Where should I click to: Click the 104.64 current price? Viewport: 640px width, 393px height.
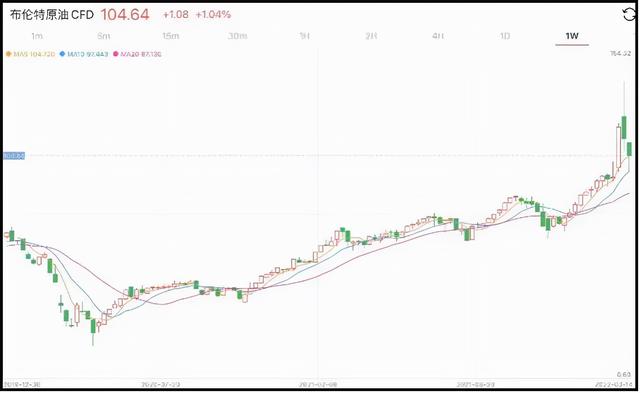point(125,15)
